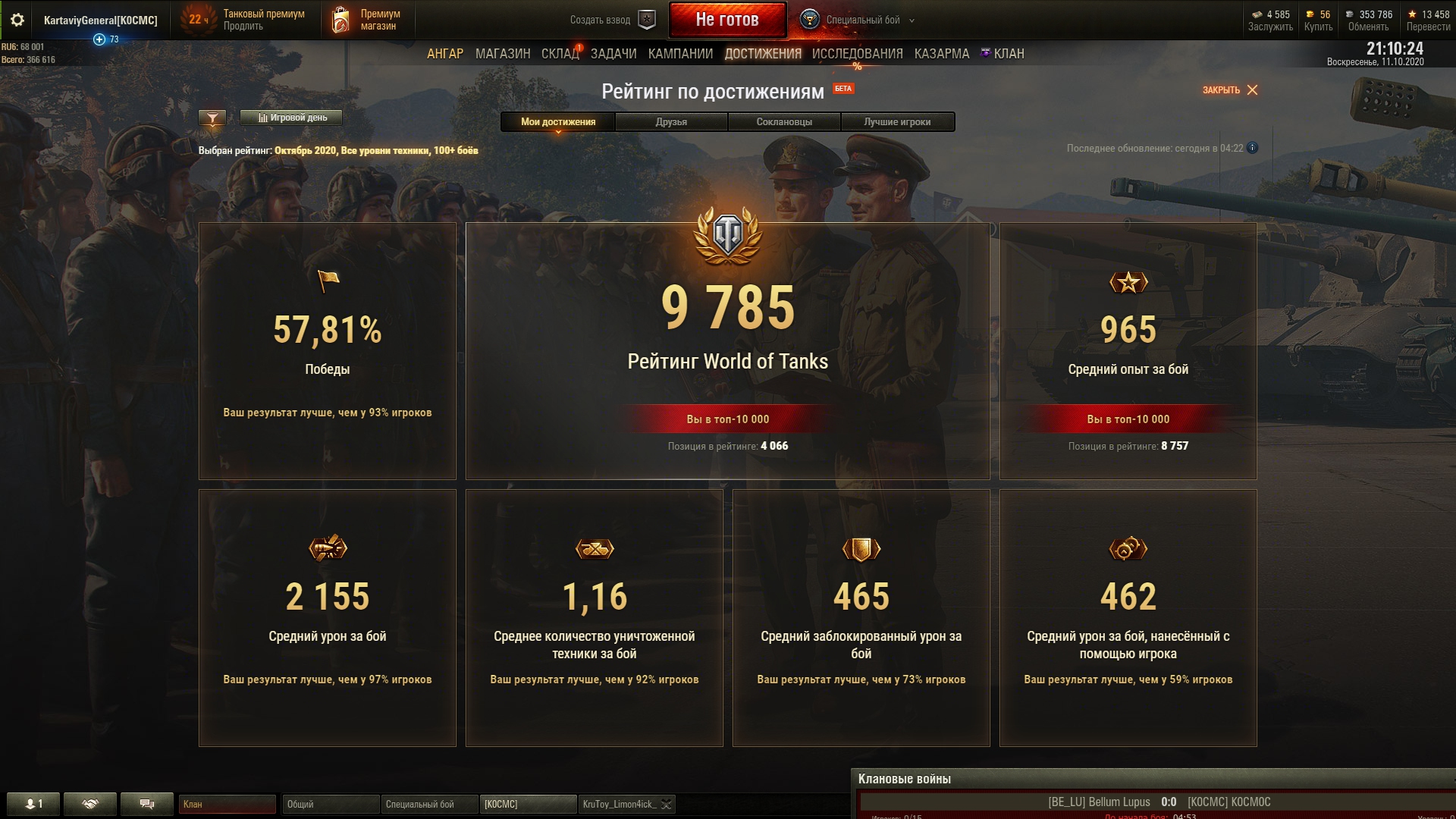Toggle the Игровой день button

click(291, 118)
